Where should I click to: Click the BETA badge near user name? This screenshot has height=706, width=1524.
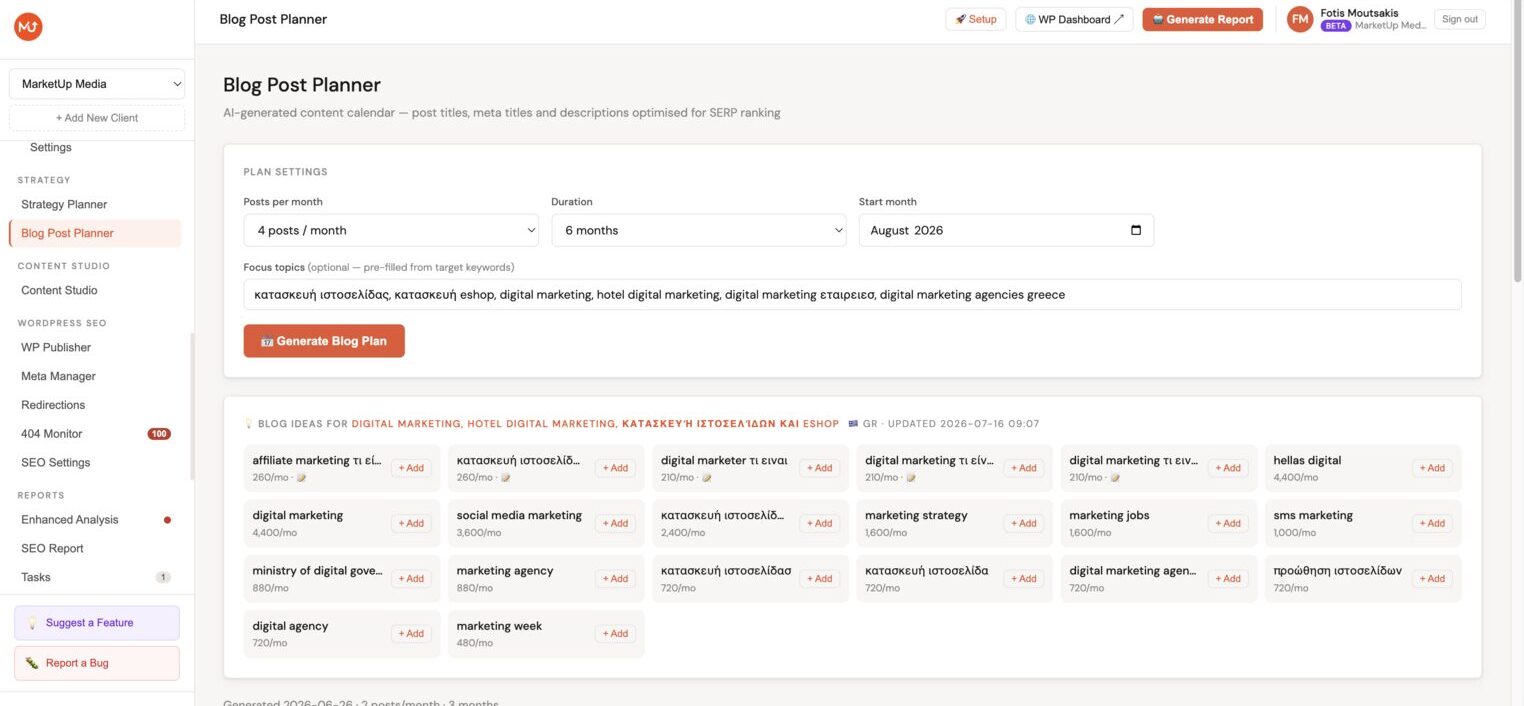pyautogui.click(x=1336, y=26)
